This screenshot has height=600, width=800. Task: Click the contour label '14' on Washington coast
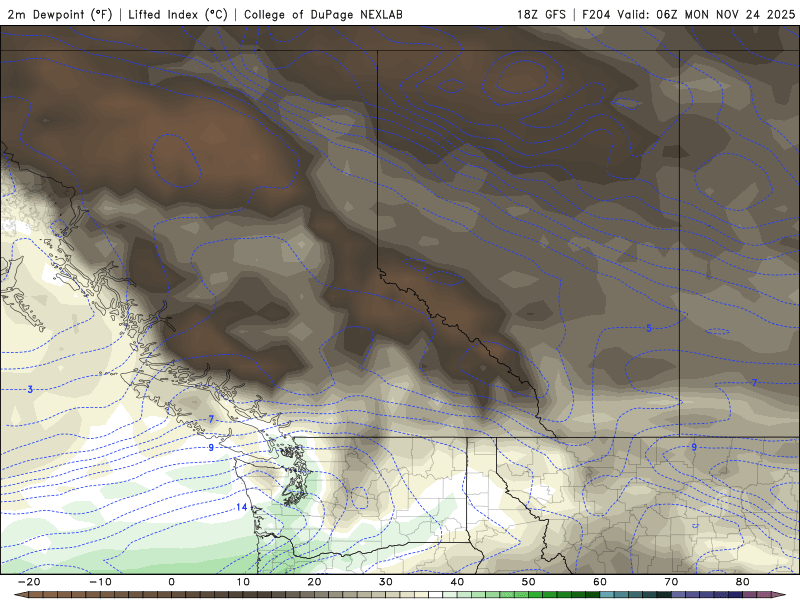pos(242,507)
